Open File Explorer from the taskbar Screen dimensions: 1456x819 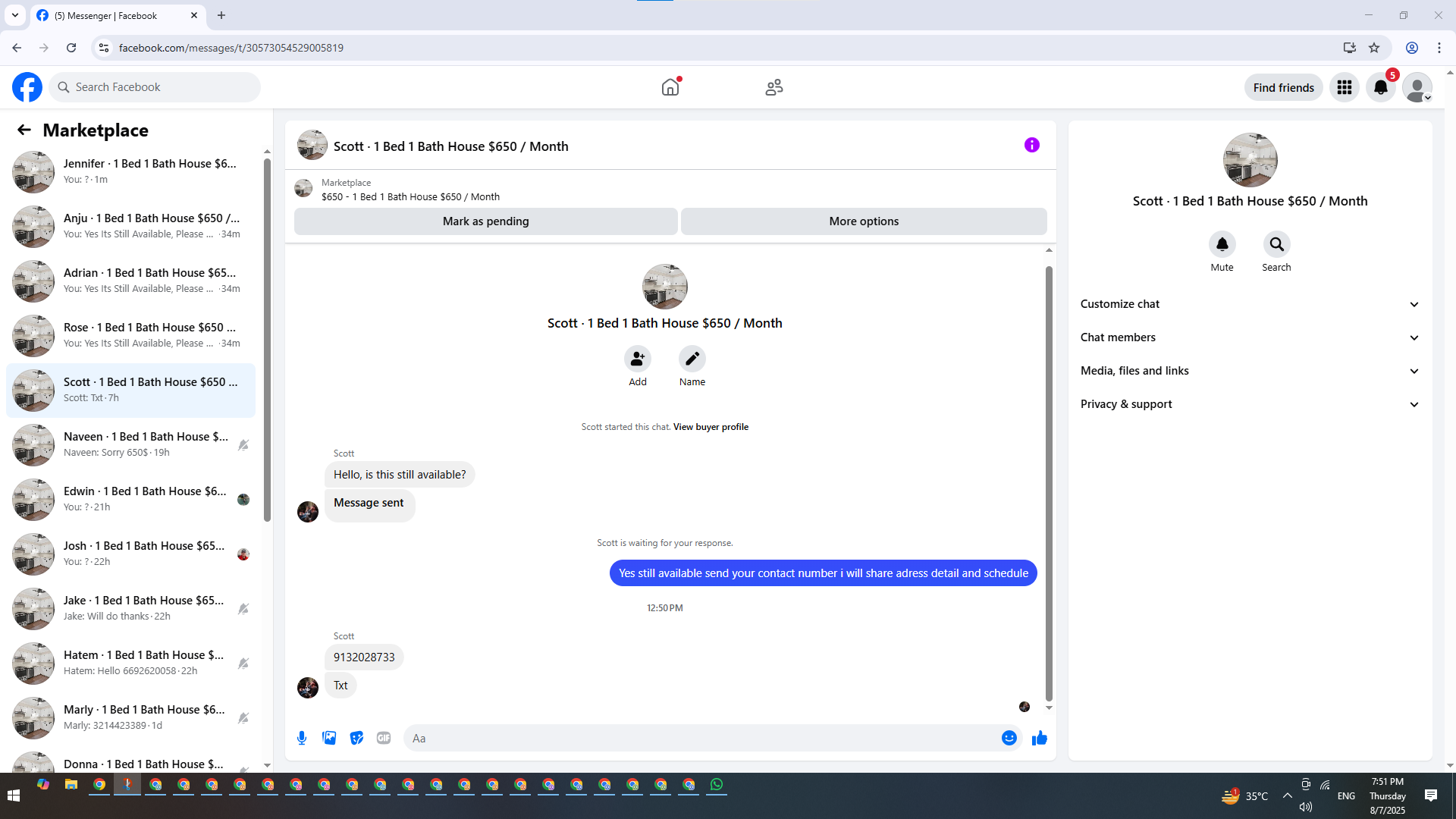tap(71, 785)
